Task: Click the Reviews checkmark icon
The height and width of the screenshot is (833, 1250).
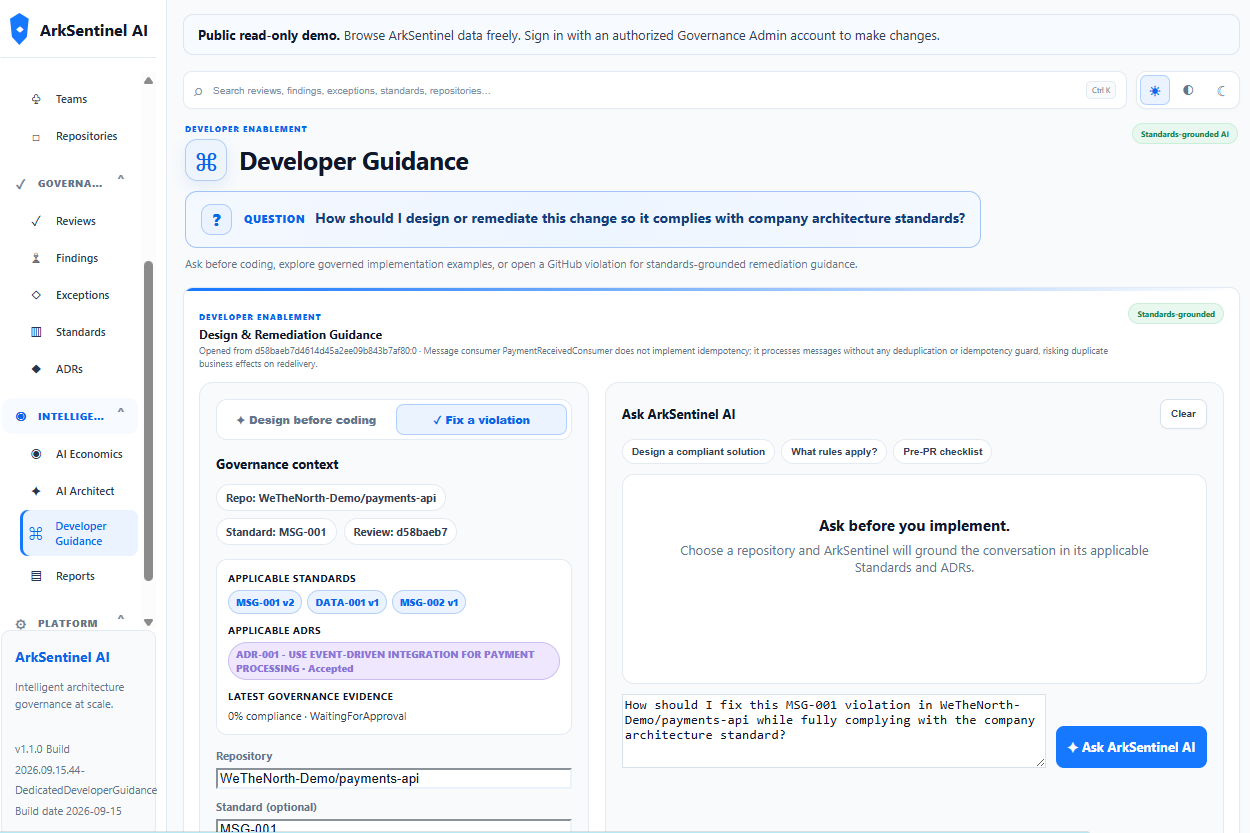Action: pos(36,221)
